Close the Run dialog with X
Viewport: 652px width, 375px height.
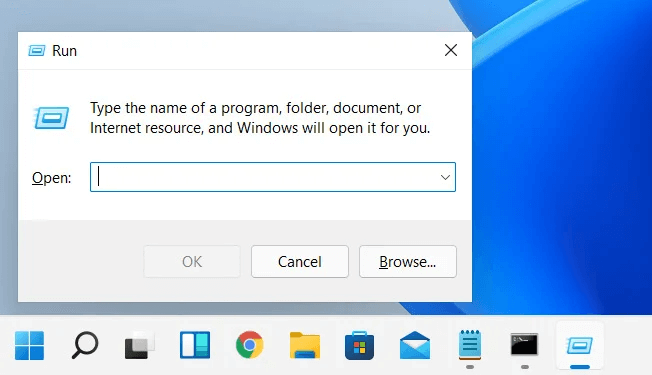(x=451, y=50)
